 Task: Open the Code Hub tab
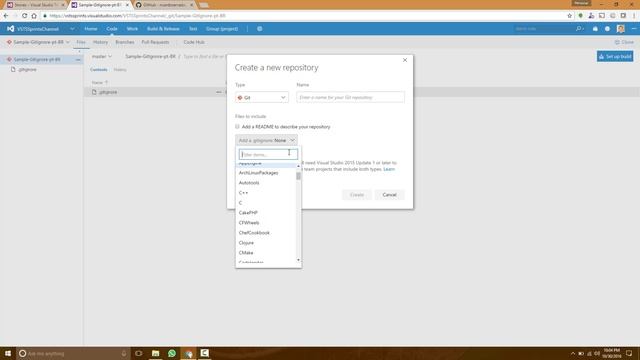click(194, 42)
